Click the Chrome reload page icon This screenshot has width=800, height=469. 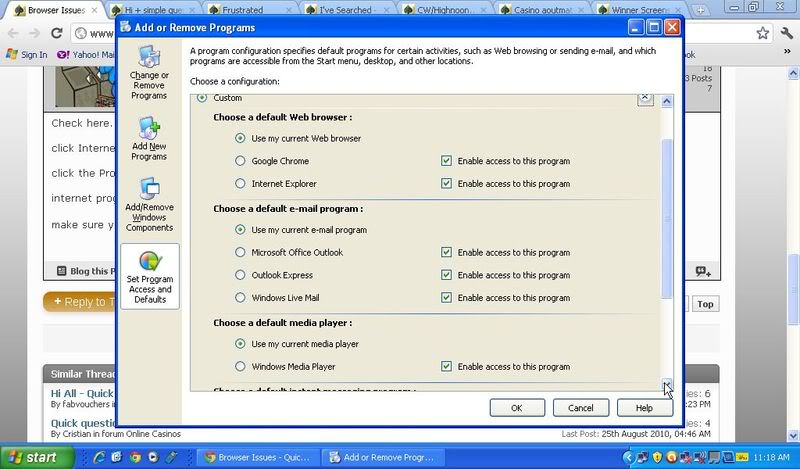point(56,34)
